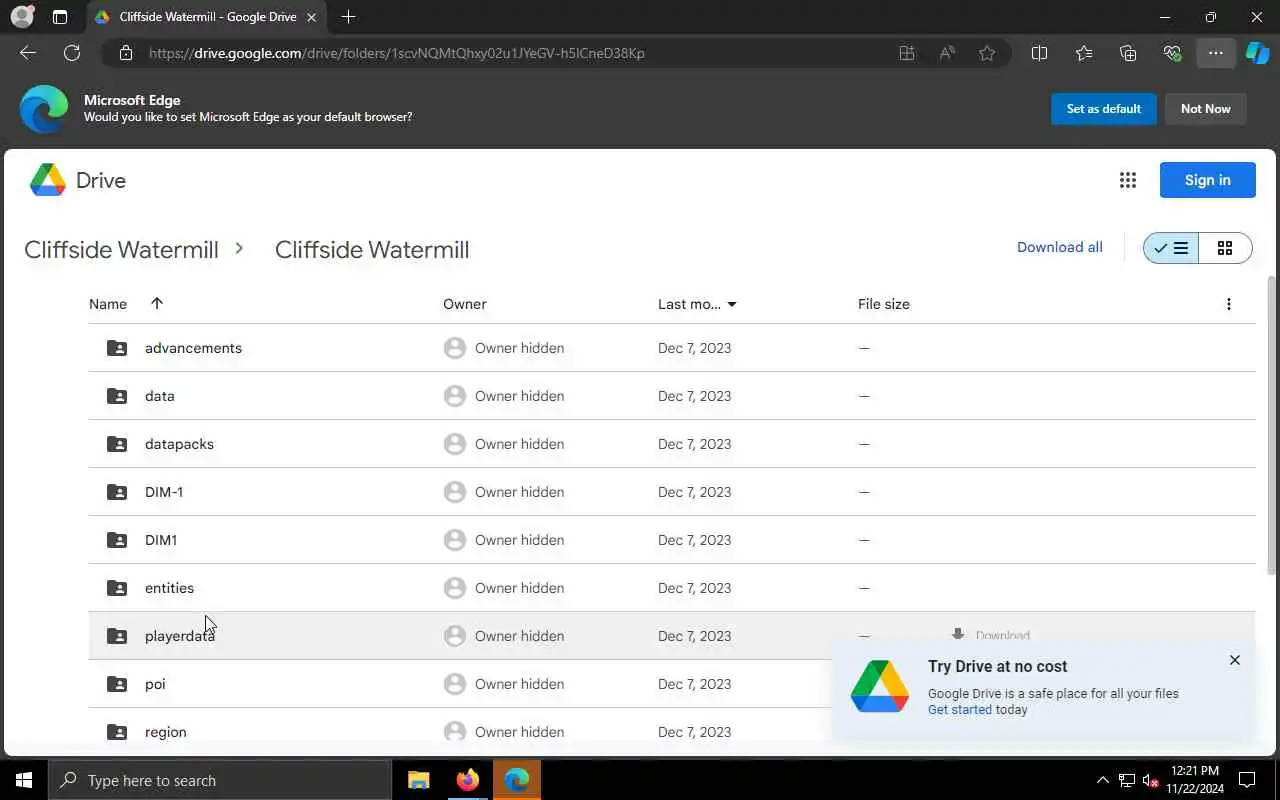Open the region folder
Viewport: 1280px width, 800px height.
[x=460, y=732]
